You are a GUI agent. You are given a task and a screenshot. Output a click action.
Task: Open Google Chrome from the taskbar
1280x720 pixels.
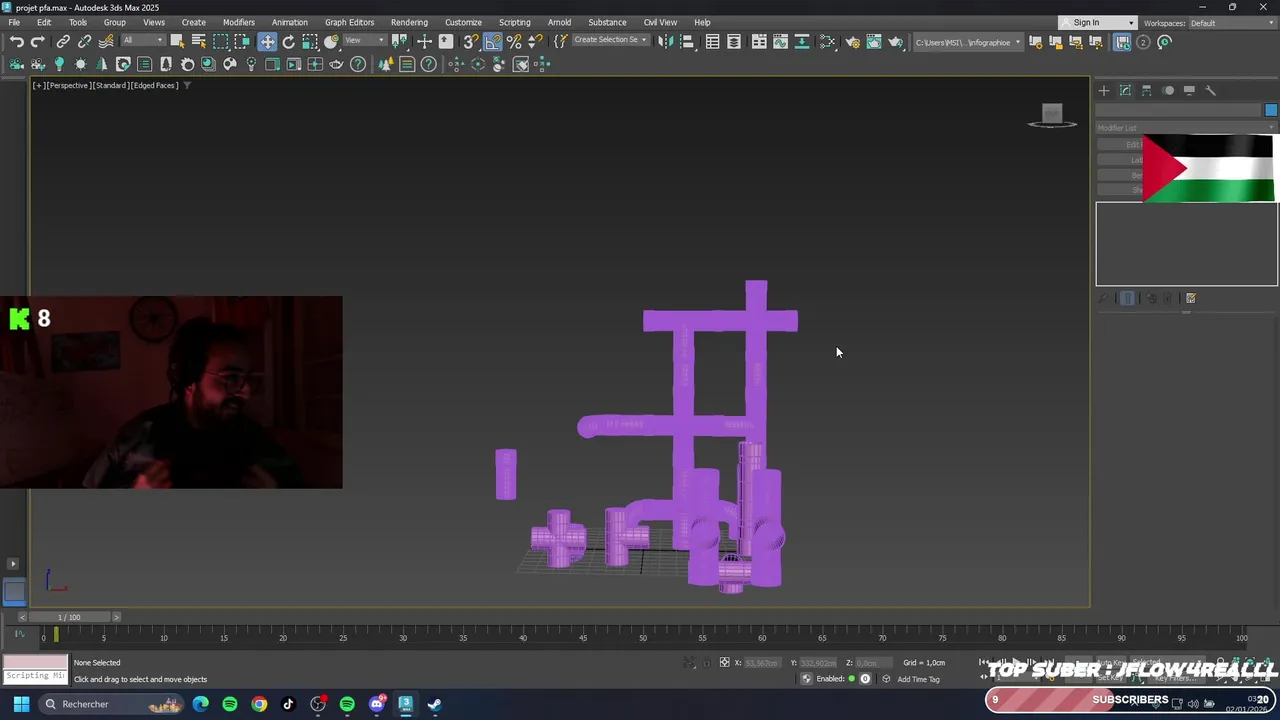[259, 704]
